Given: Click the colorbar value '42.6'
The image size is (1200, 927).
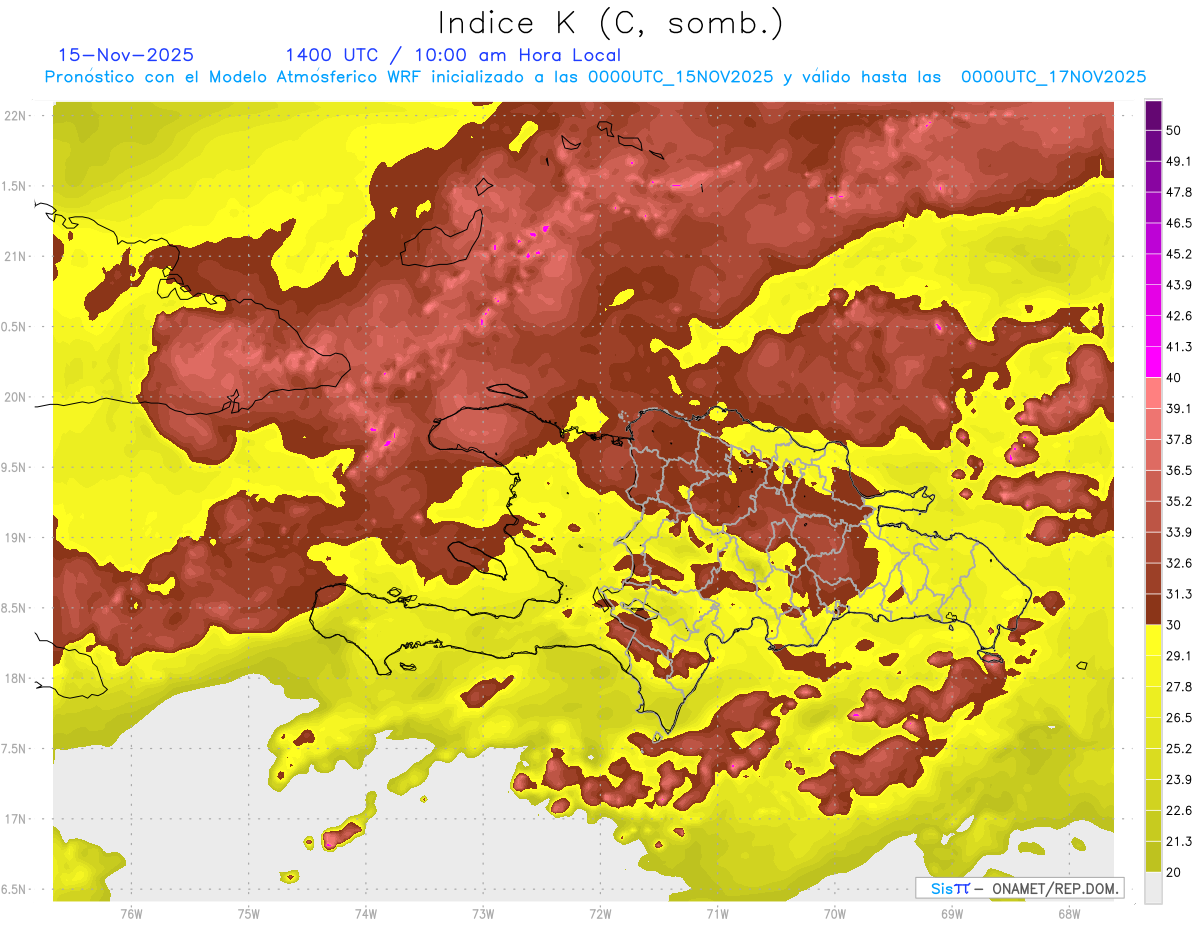Looking at the screenshot, I should (1178, 316).
